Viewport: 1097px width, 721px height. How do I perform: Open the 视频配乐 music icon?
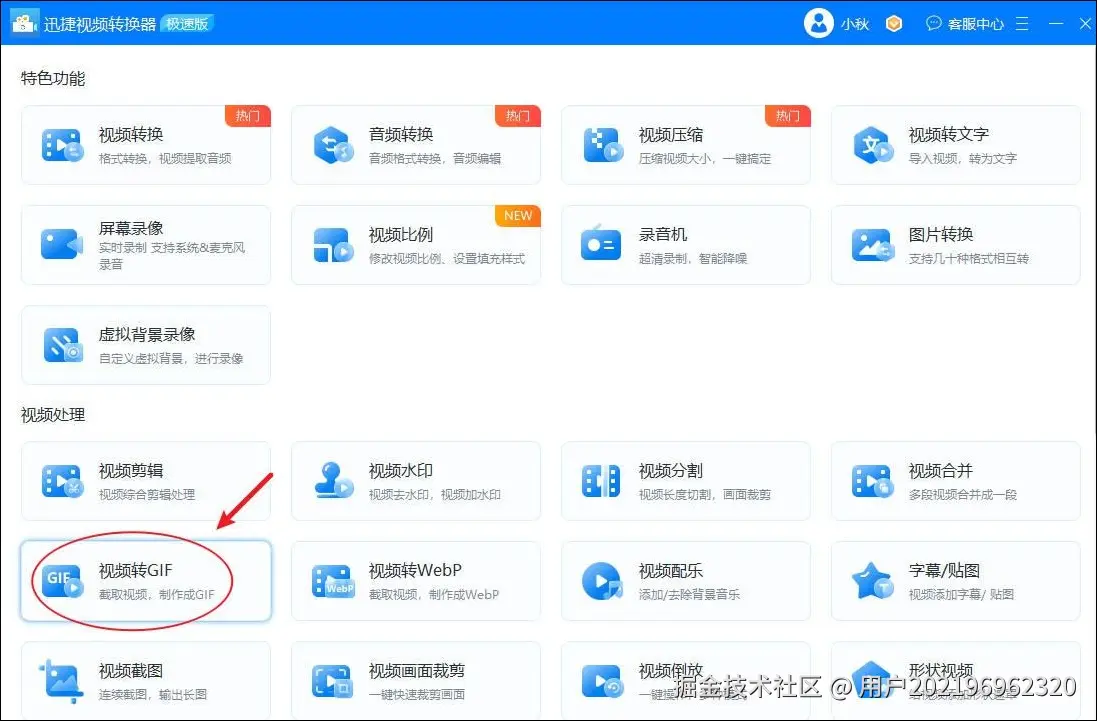602,581
